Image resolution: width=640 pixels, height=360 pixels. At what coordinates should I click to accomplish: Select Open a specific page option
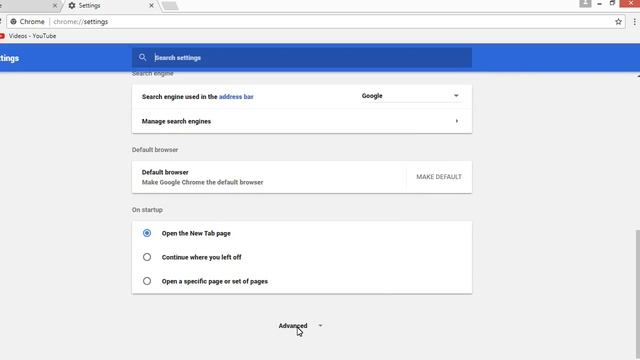147,281
